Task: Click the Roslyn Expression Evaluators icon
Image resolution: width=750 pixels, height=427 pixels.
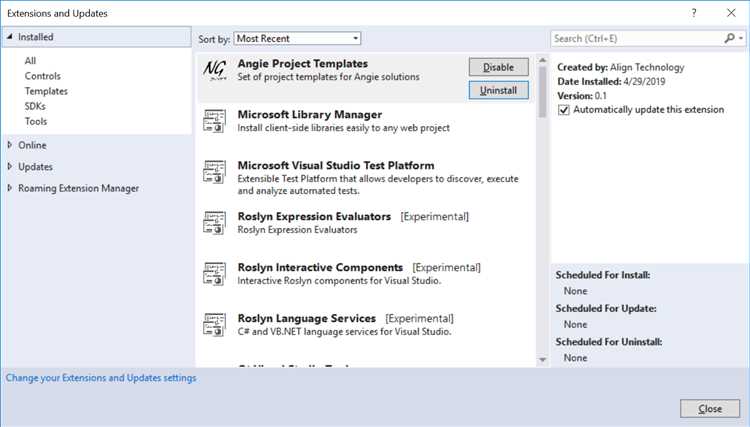Action: coord(214,223)
